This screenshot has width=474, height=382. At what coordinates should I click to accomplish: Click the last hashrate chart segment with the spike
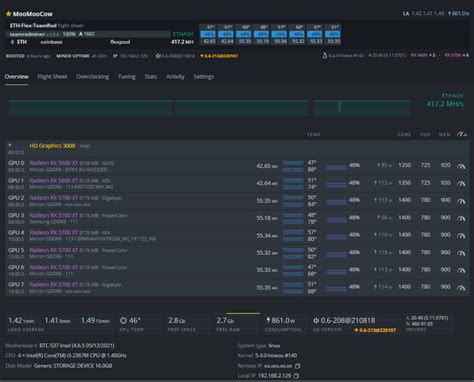tap(361, 108)
